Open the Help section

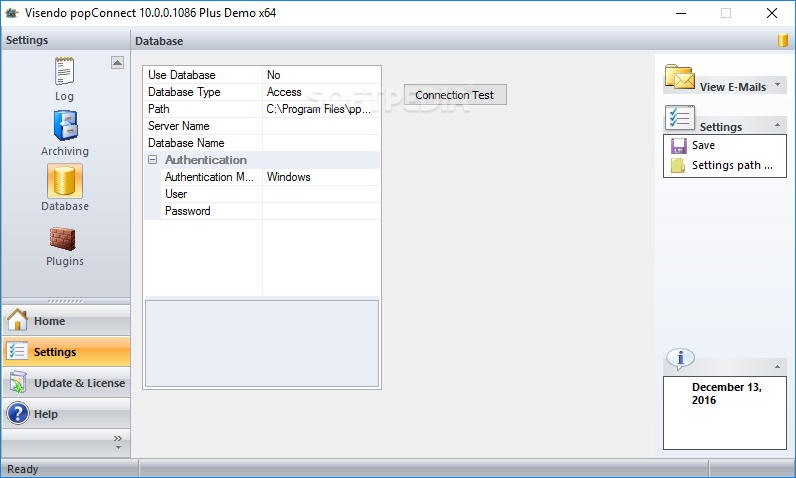pos(66,414)
